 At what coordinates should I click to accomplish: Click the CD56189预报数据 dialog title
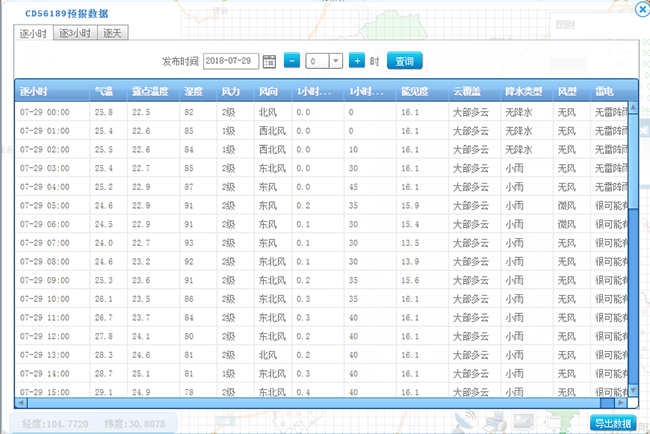(67, 14)
